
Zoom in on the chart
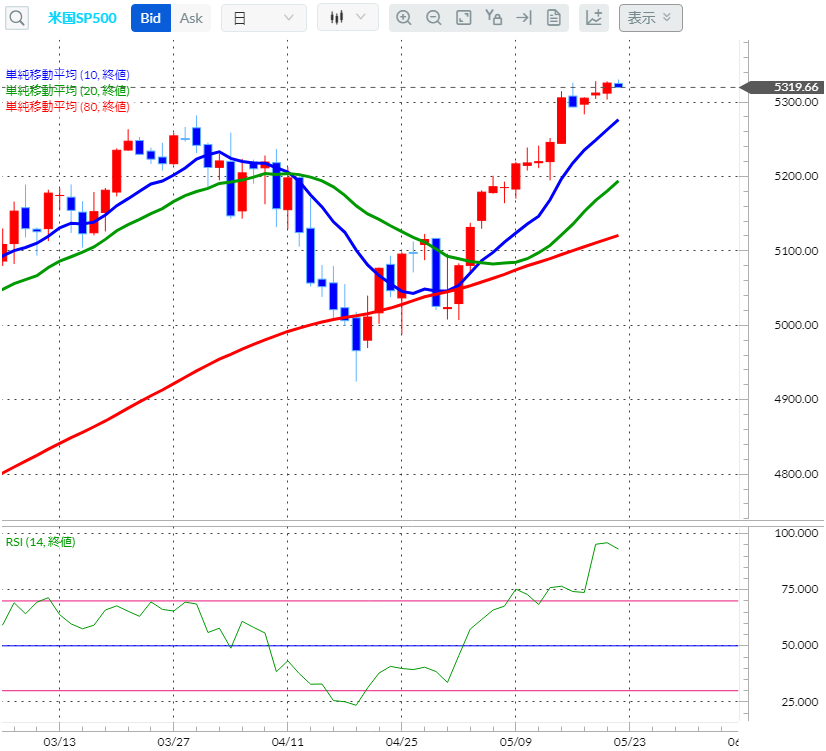pyautogui.click(x=404, y=18)
